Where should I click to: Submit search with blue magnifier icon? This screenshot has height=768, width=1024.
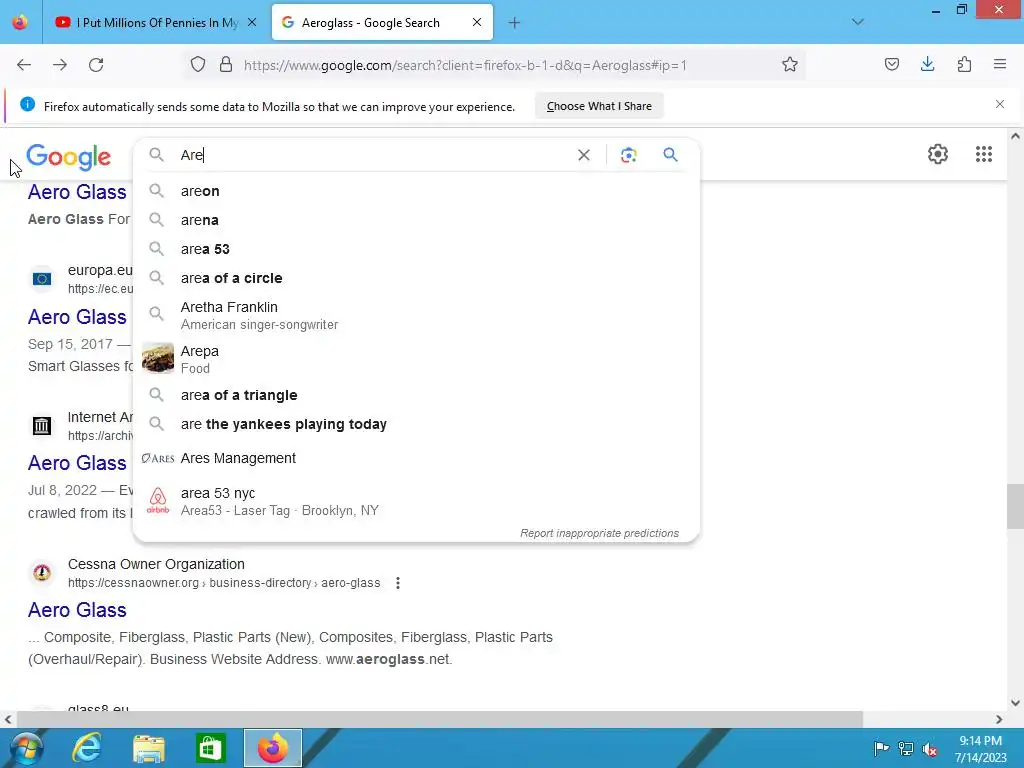(671, 155)
